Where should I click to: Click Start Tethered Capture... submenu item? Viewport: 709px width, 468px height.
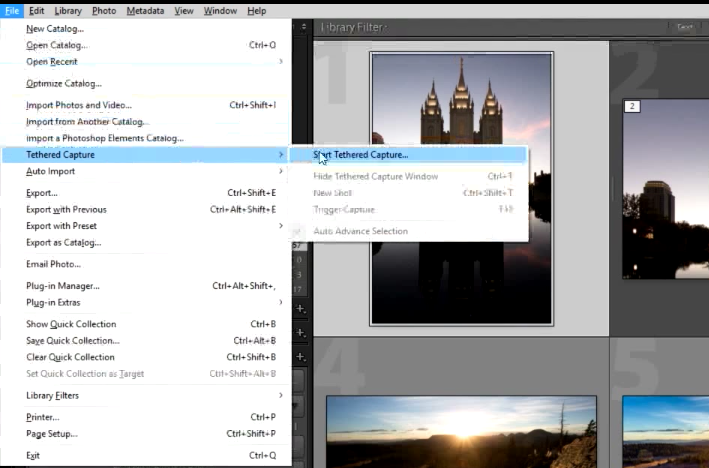point(408,155)
